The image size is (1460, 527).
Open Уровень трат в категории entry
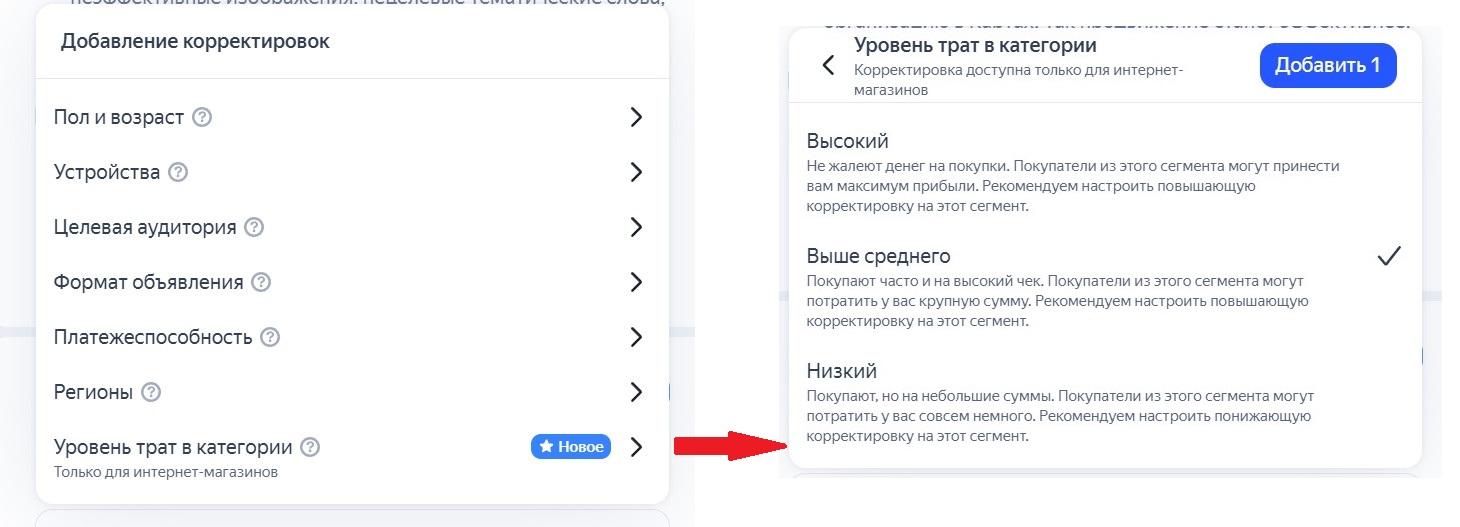pos(352,456)
